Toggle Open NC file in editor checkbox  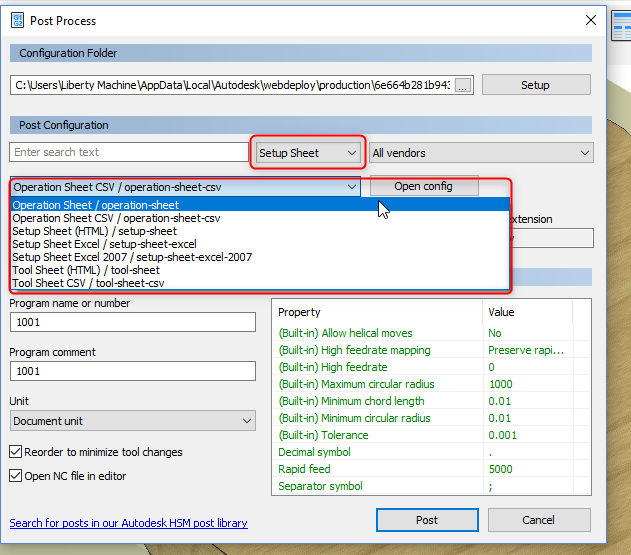tap(16, 476)
